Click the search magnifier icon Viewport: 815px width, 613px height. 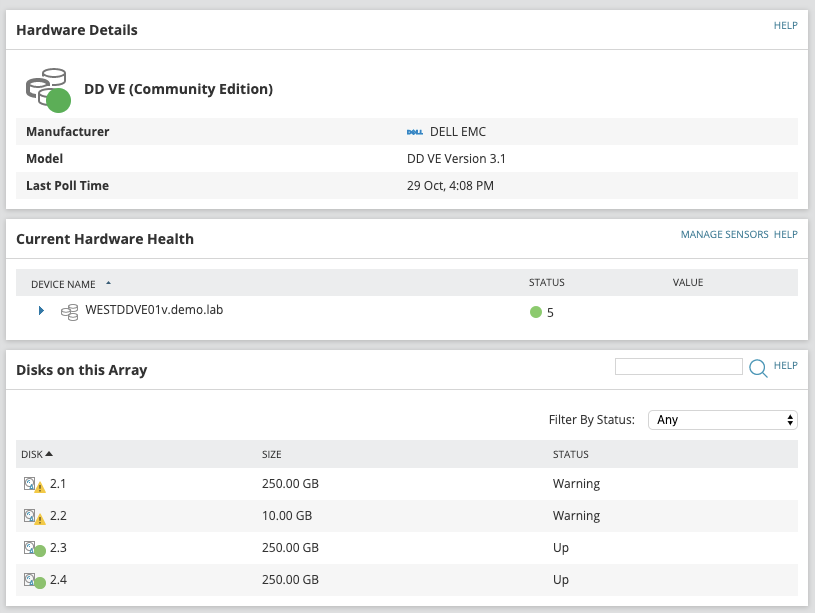[x=758, y=368]
